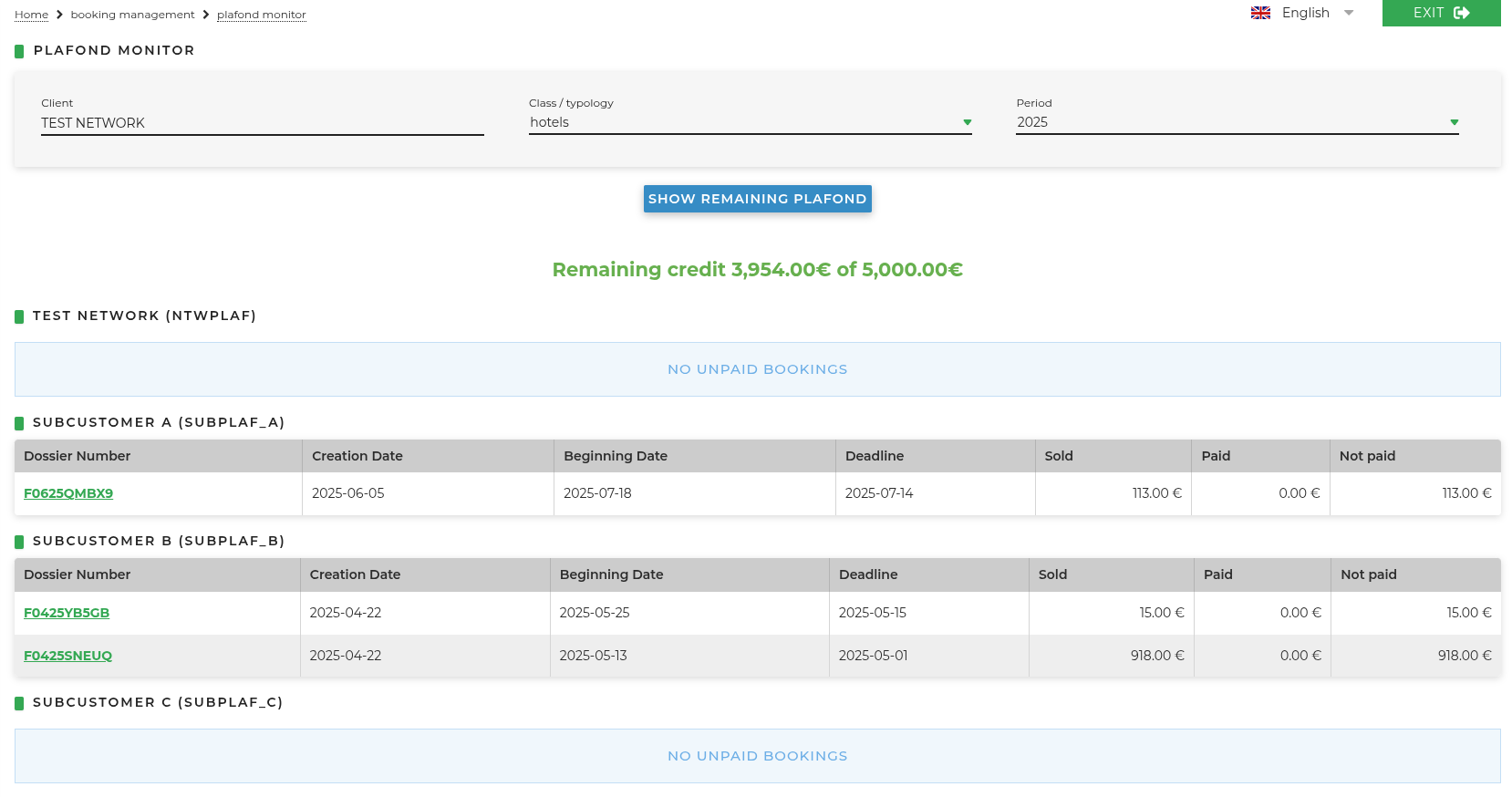The height and width of the screenshot is (797, 1512).
Task: Click Sold value 918.00 € cell
Action: click(x=1111, y=656)
